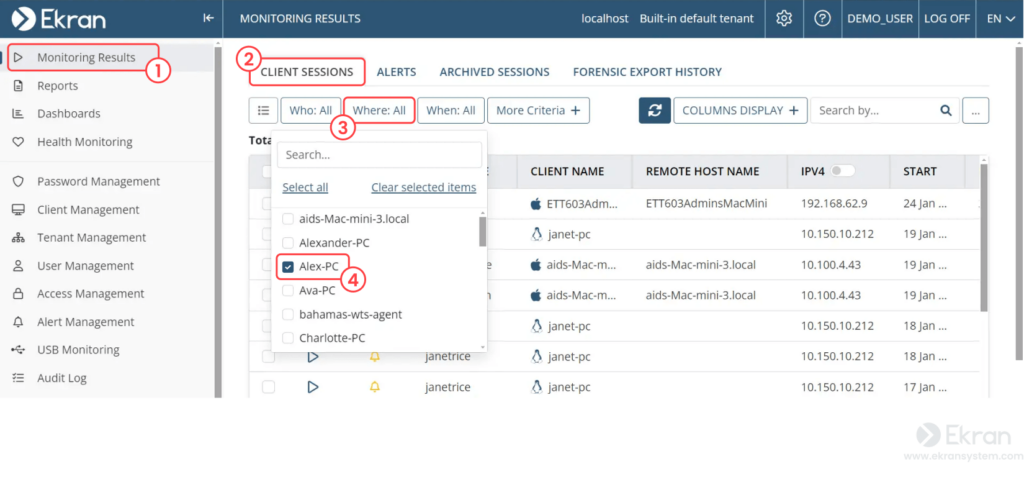Open the Who: All filter
1024x487 pixels.
coord(311,110)
